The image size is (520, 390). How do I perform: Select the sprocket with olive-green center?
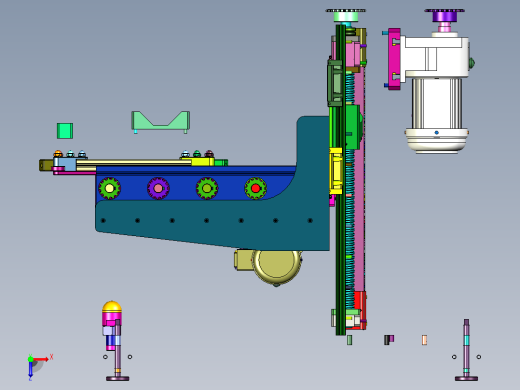207,188
